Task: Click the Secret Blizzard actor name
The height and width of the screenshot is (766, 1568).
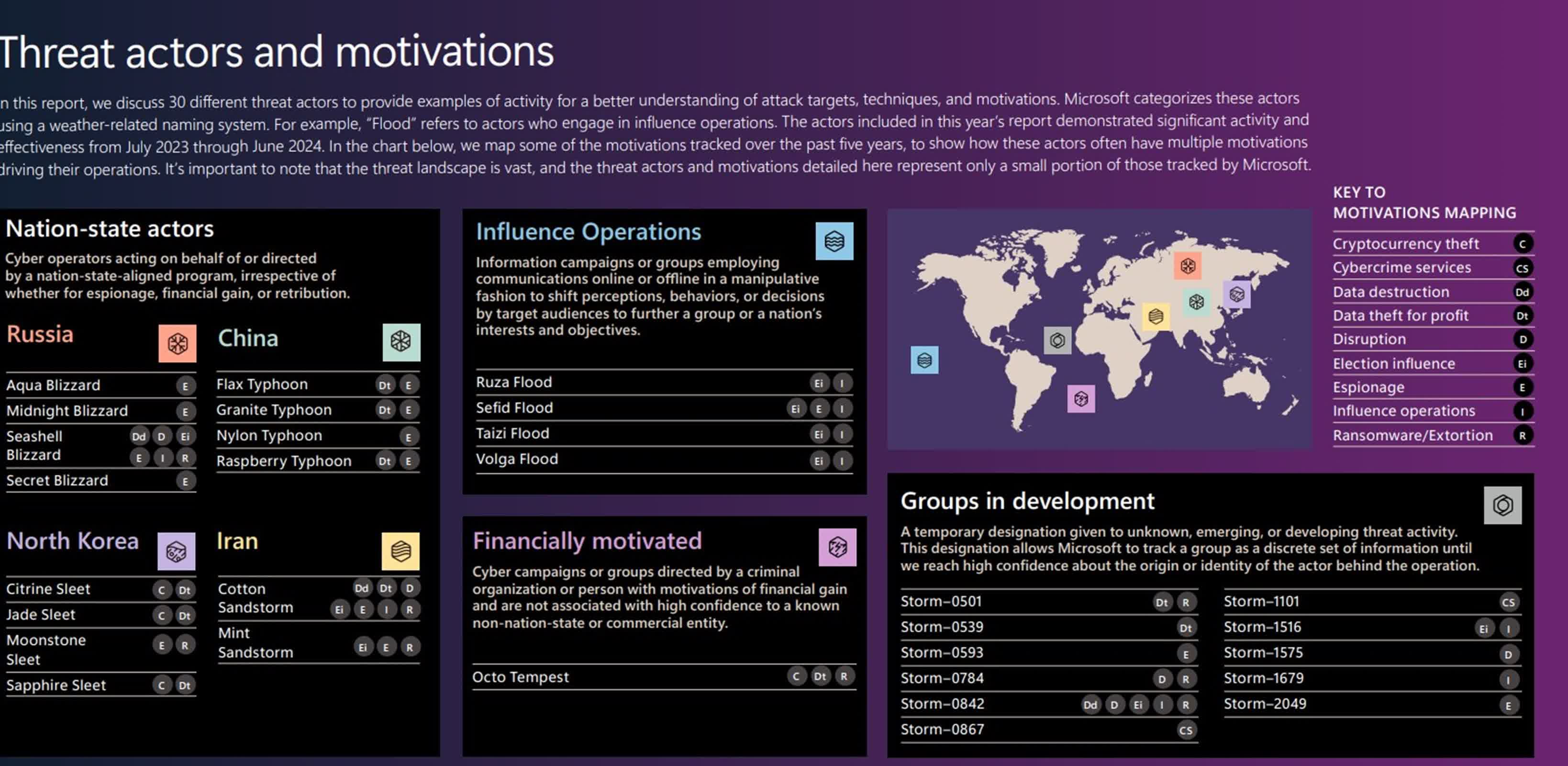Action: coord(57,480)
